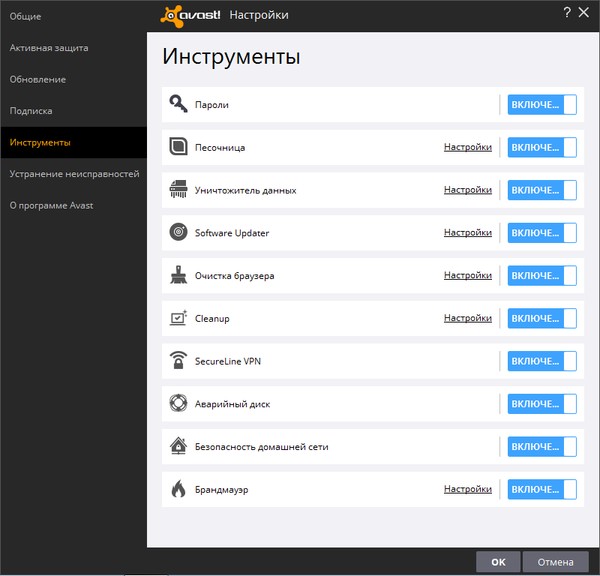Click the flame icon for Брандмауэр
This screenshot has height=576, width=600.
[178, 489]
